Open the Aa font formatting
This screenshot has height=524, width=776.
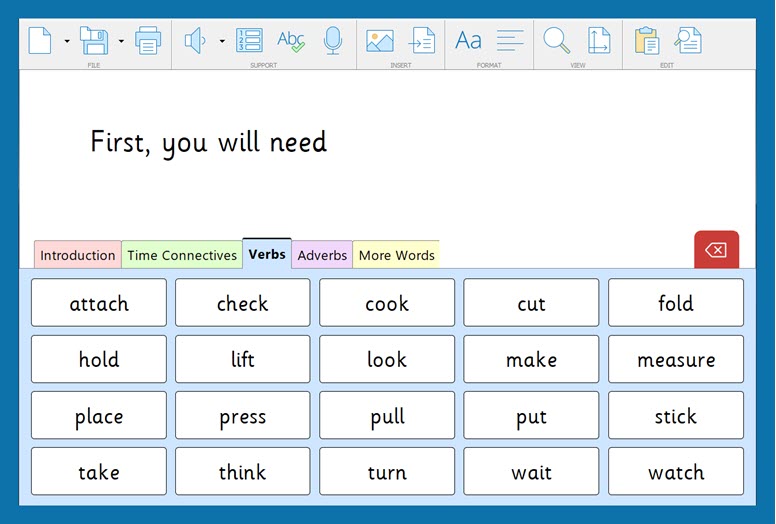pos(468,40)
